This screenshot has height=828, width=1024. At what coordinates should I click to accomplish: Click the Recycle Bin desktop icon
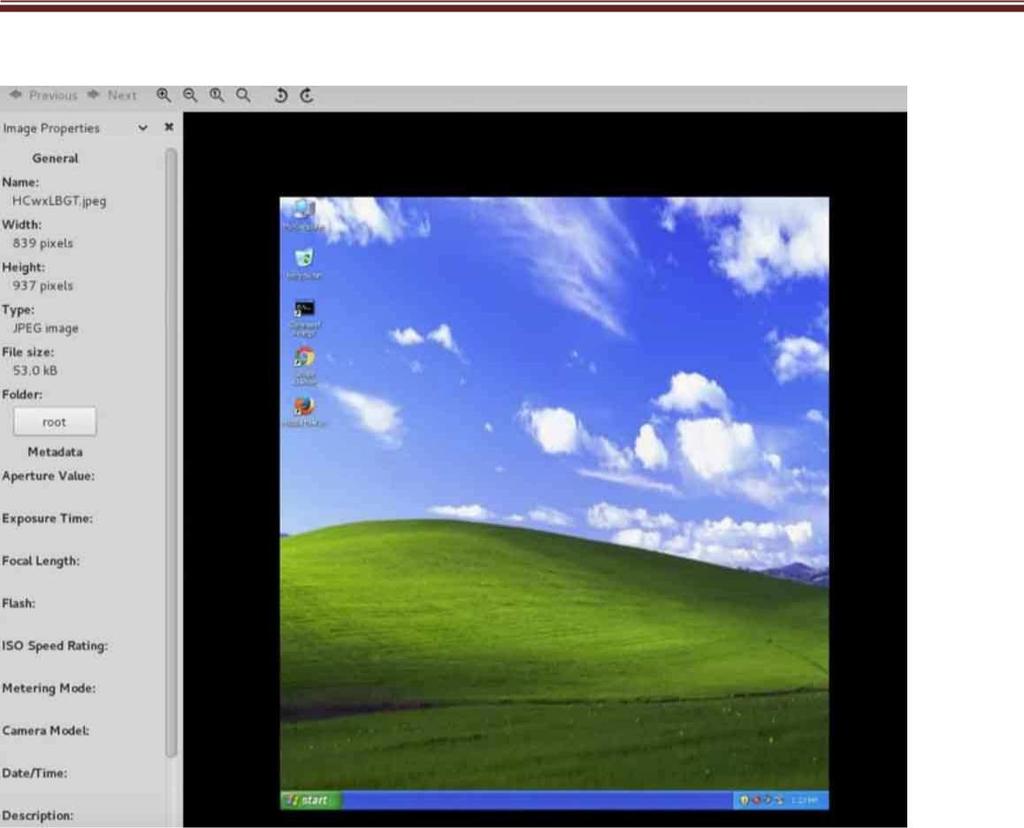304,264
